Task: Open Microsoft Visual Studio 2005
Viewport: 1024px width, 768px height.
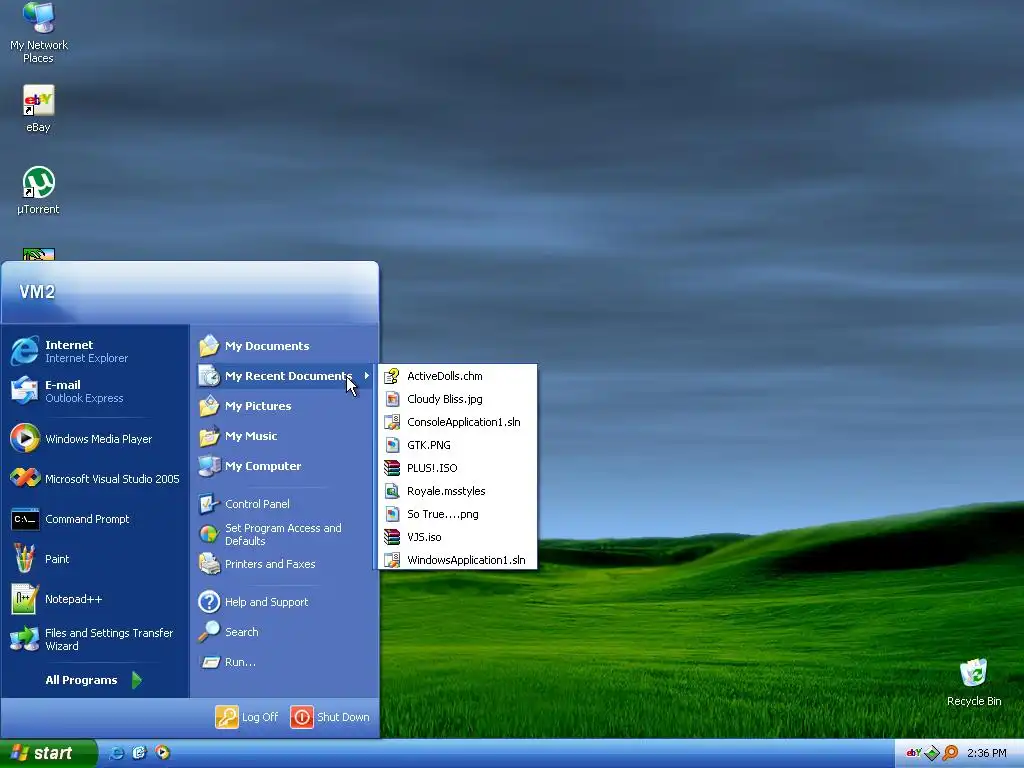Action: pos(95,479)
